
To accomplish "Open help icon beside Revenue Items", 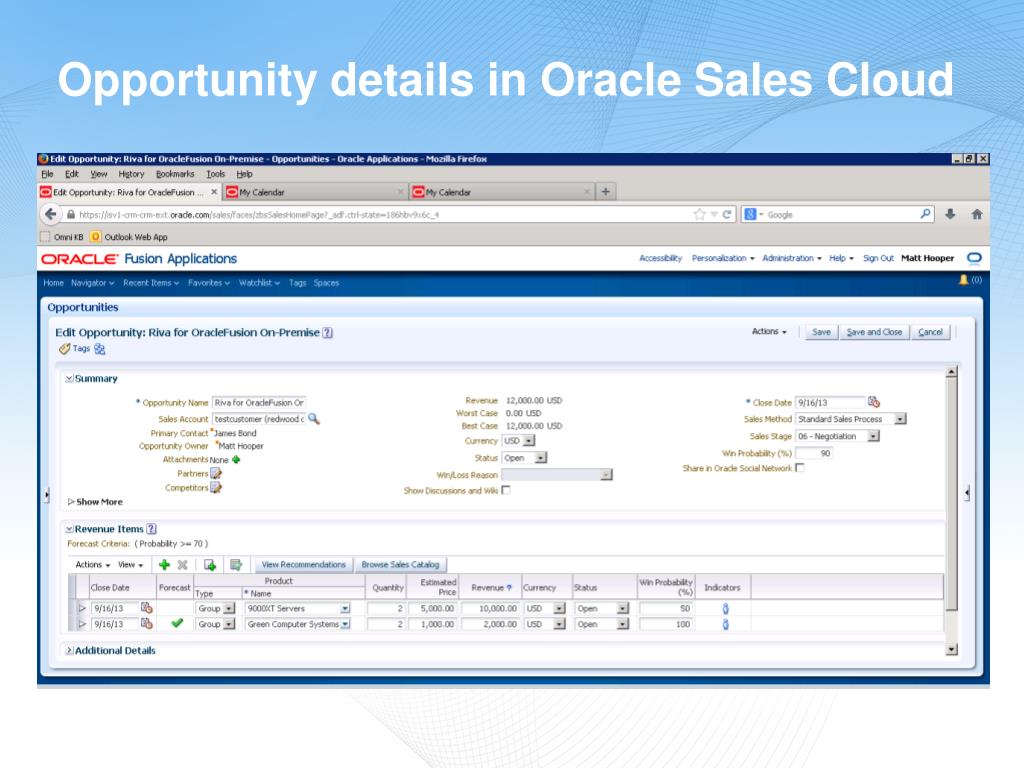I will pyautogui.click(x=152, y=529).
